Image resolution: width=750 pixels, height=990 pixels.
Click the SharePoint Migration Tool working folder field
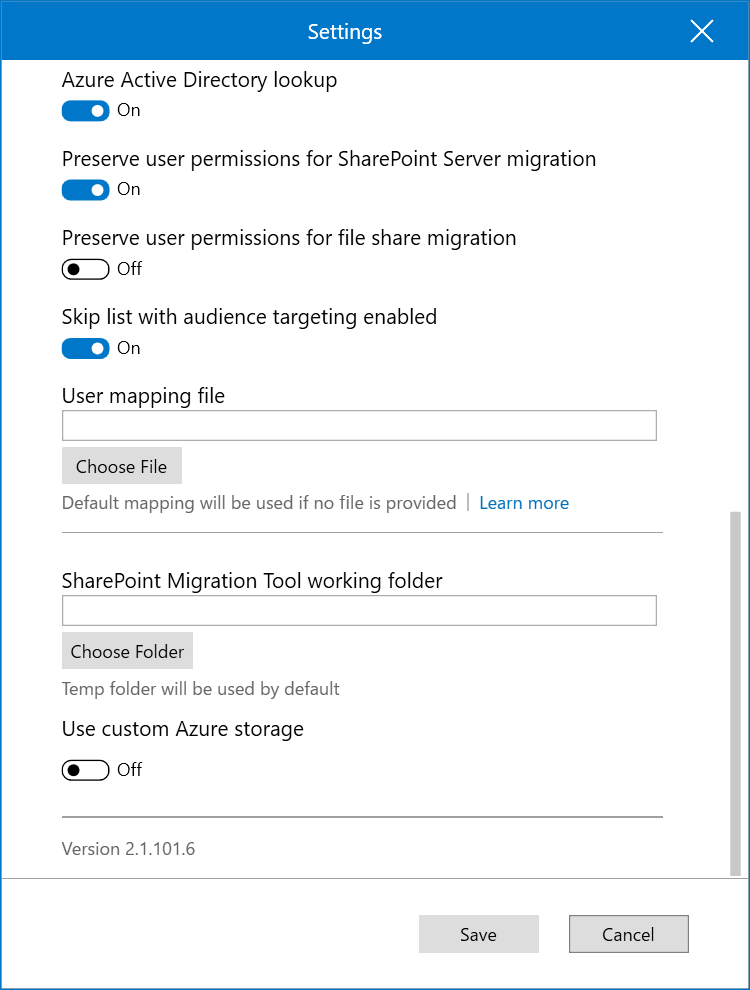coord(359,610)
